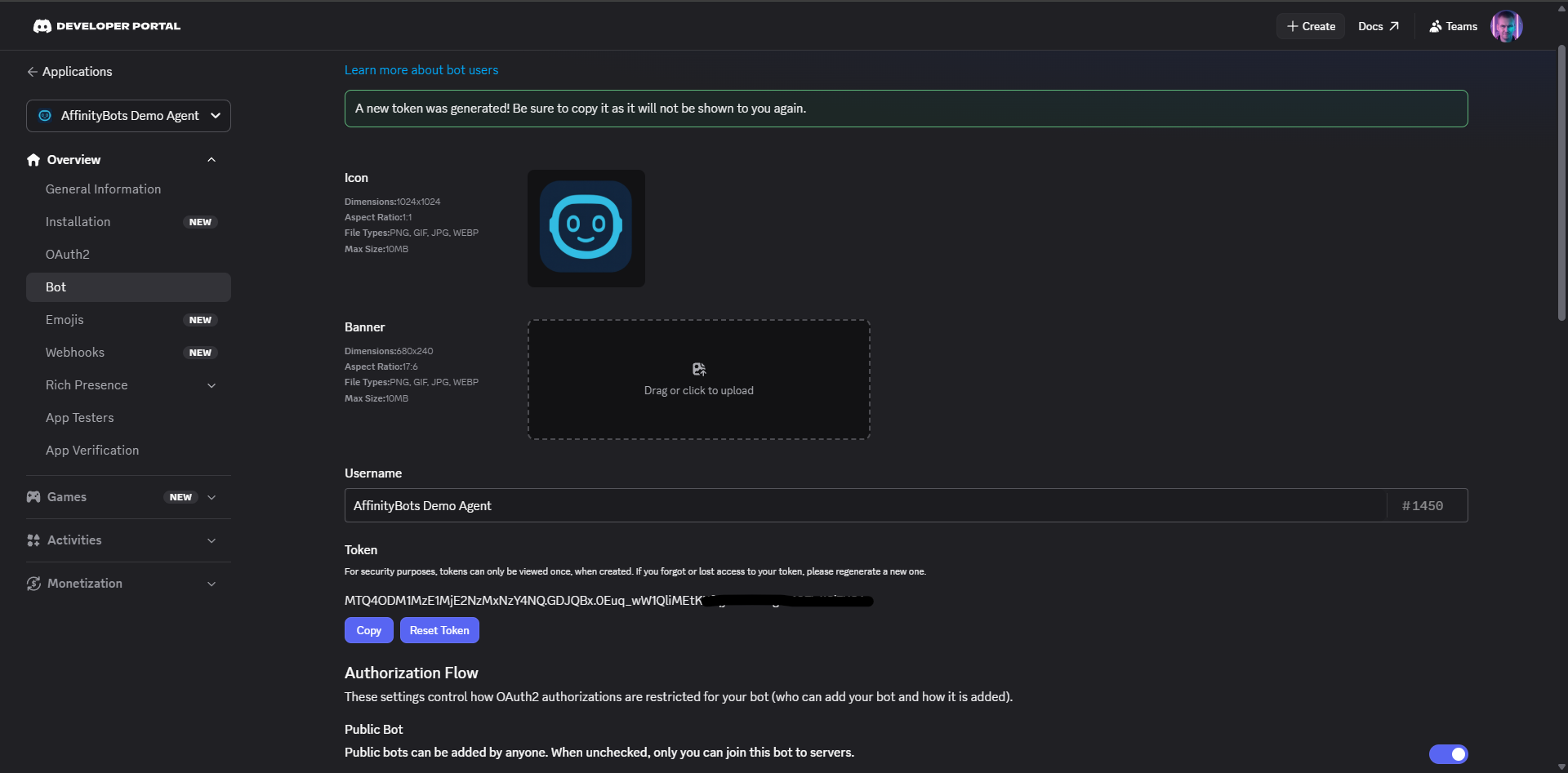
Task: Open the Create menu
Action: coord(1310,25)
